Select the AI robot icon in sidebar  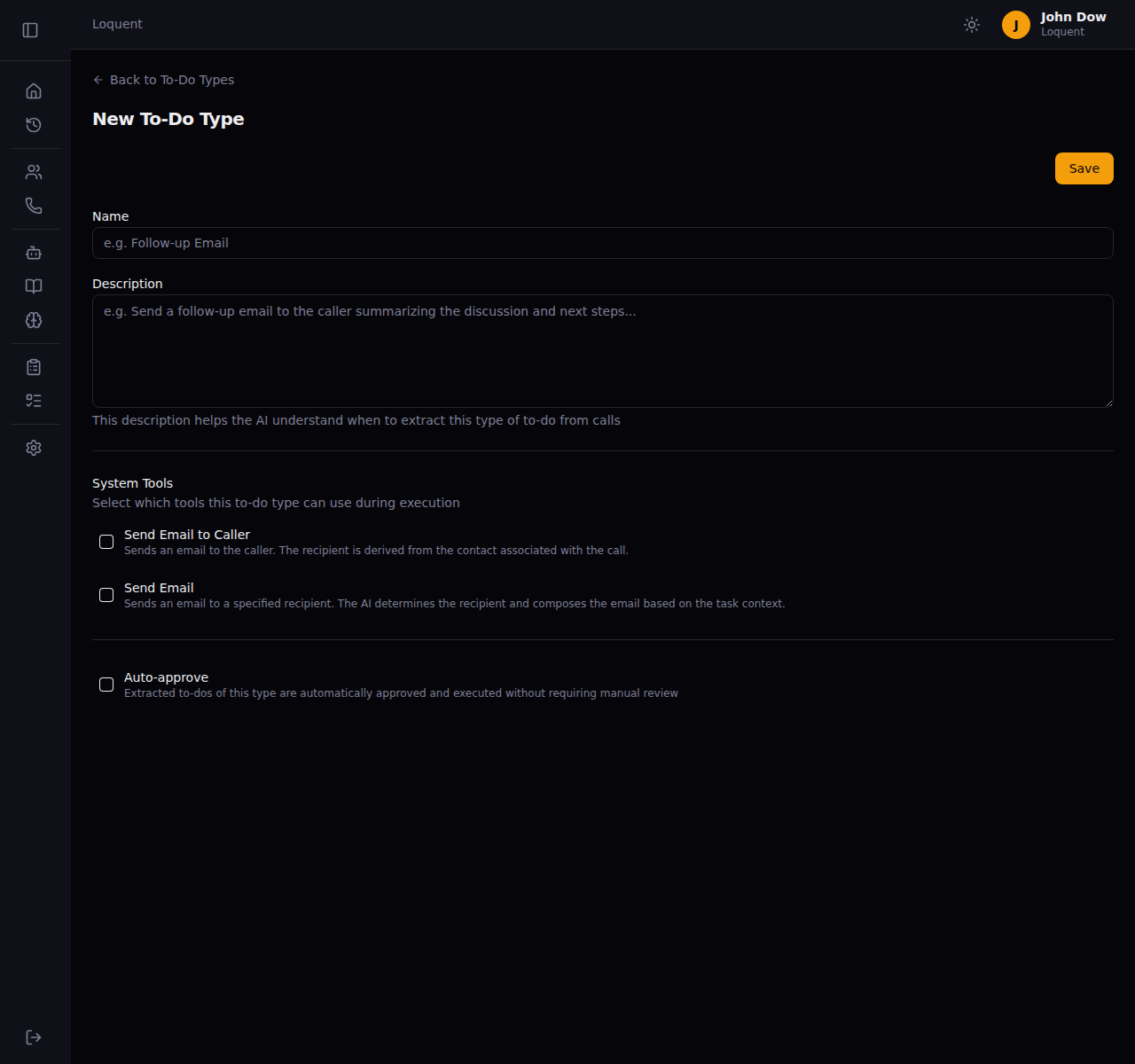pyautogui.click(x=34, y=252)
